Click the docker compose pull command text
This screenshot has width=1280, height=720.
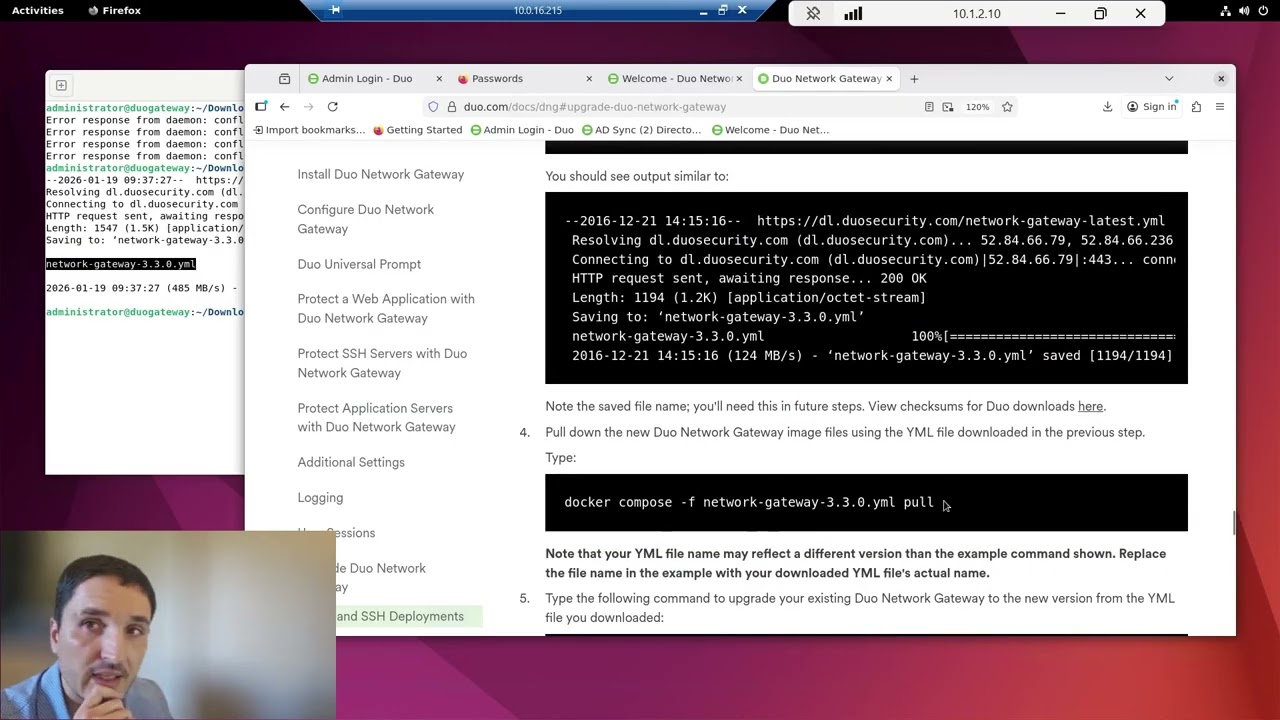749,503
